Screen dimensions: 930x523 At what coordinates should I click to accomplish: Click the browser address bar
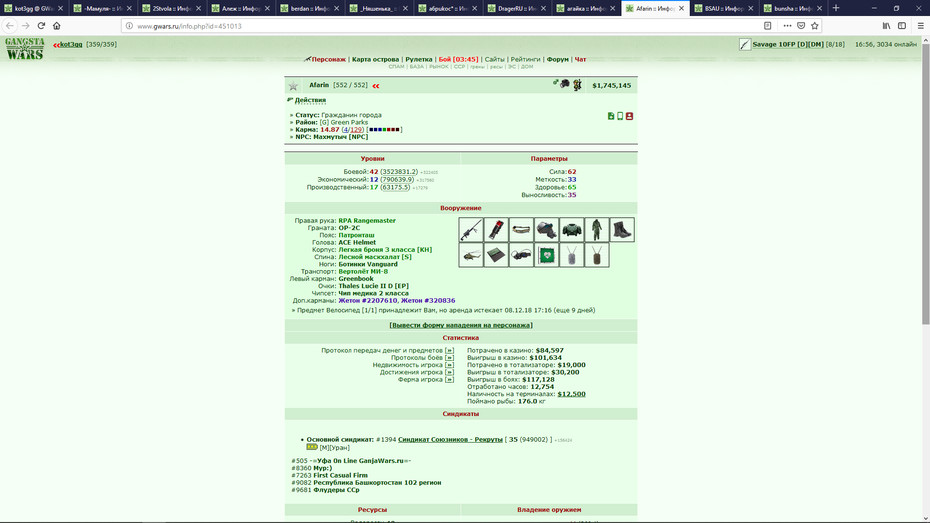(x=441, y=26)
